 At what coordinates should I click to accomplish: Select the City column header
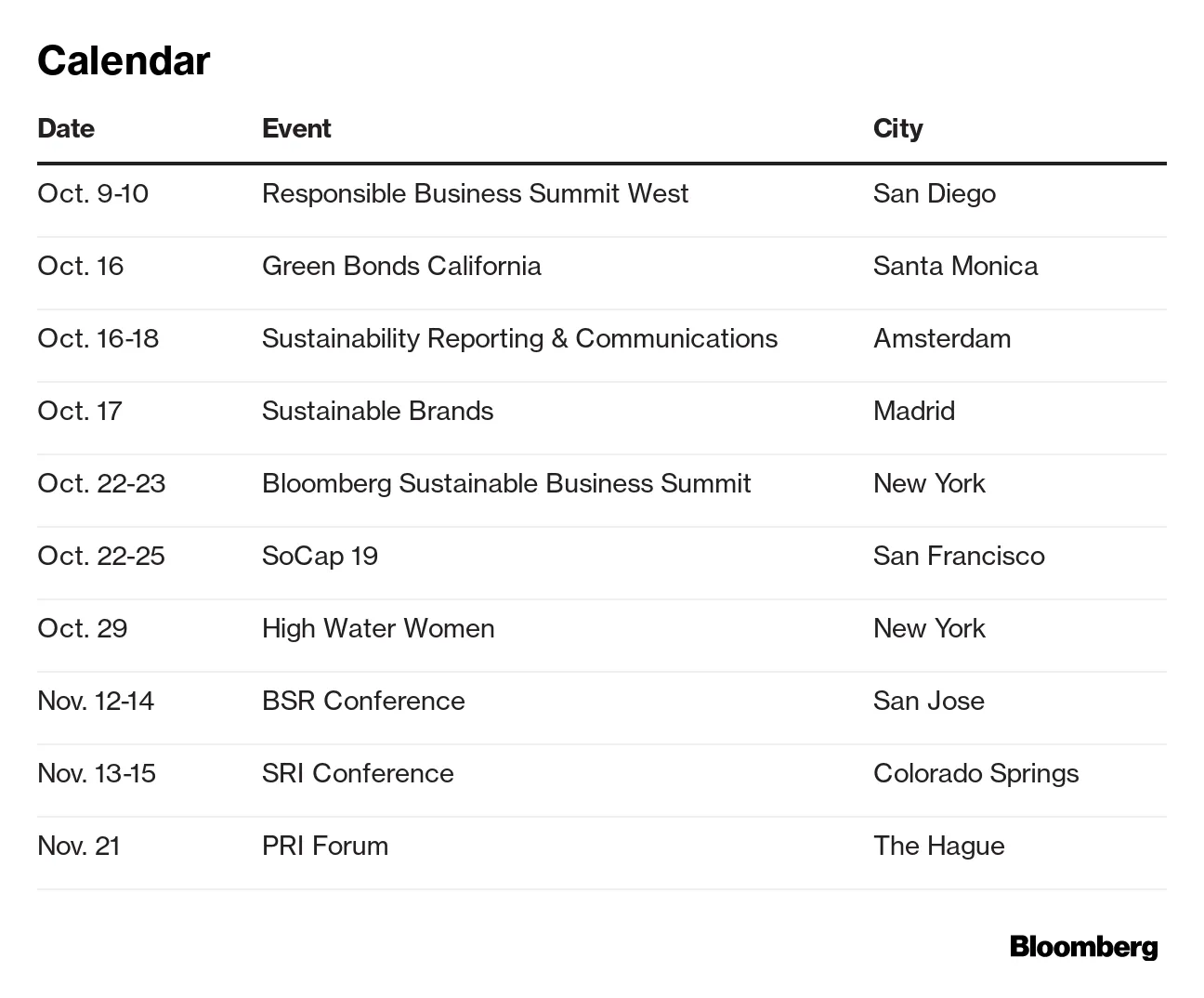pos(897,128)
